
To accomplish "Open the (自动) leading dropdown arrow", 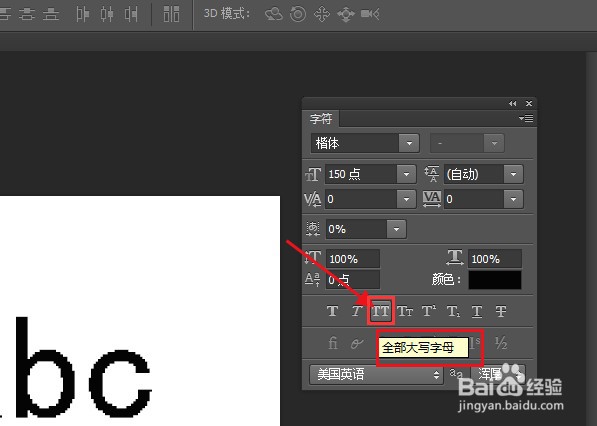I will pyautogui.click(x=513, y=174).
